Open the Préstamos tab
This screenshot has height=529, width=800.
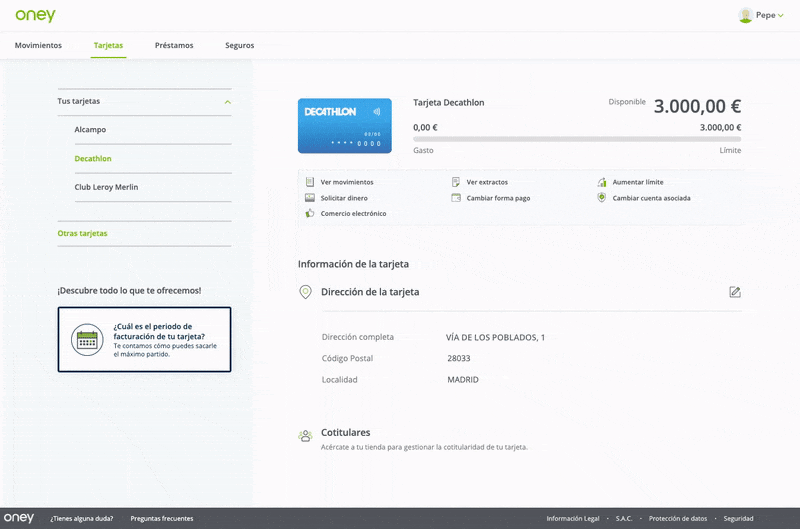(174, 46)
